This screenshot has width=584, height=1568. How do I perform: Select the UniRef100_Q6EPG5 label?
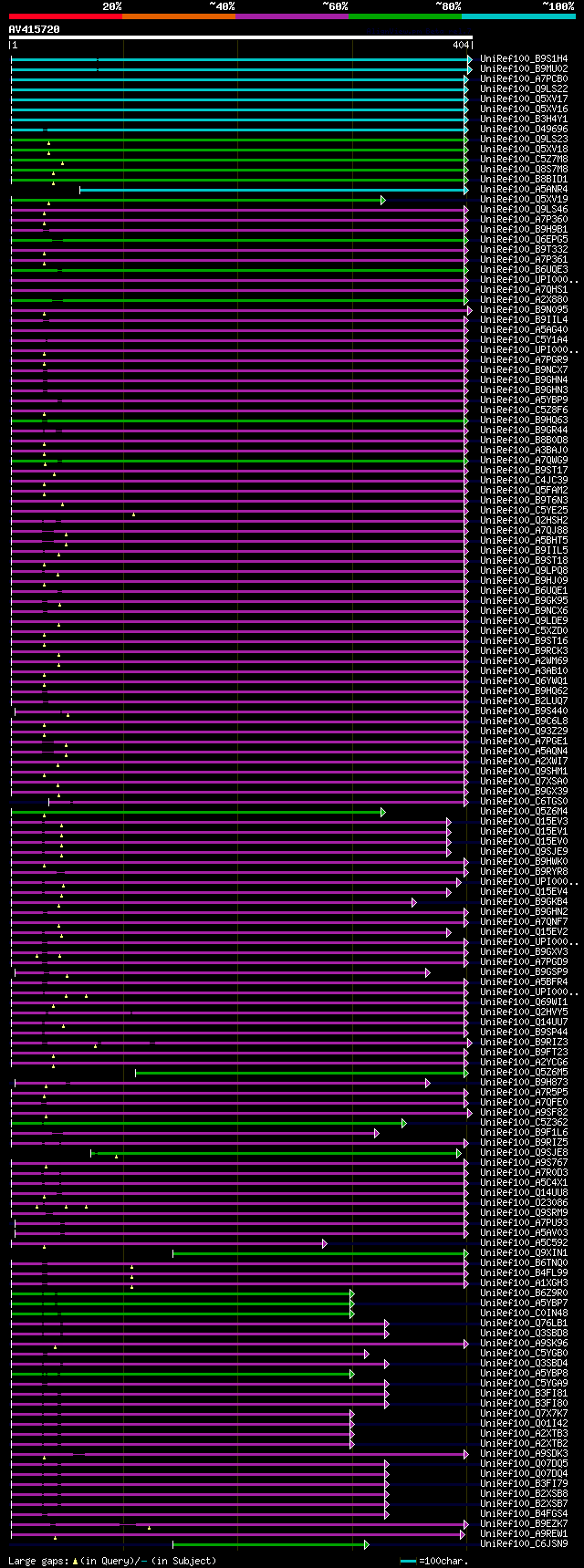[x=524, y=239]
